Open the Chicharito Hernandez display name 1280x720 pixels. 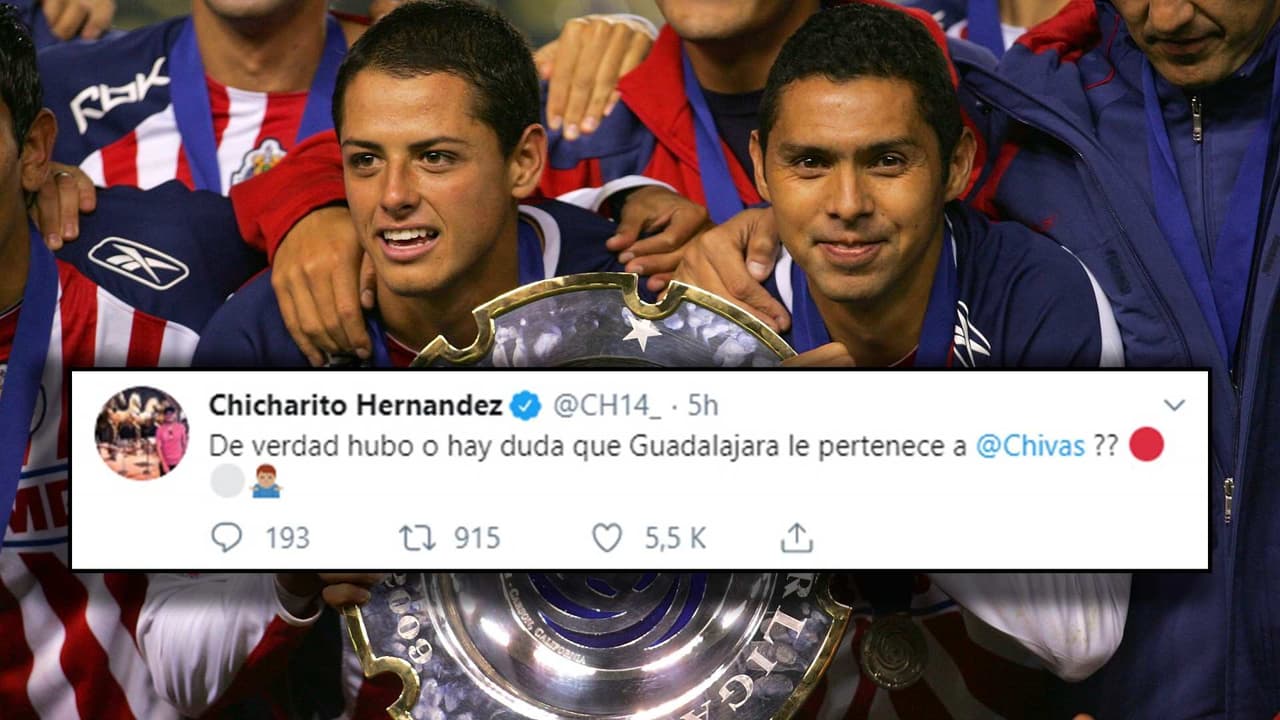click(x=356, y=405)
